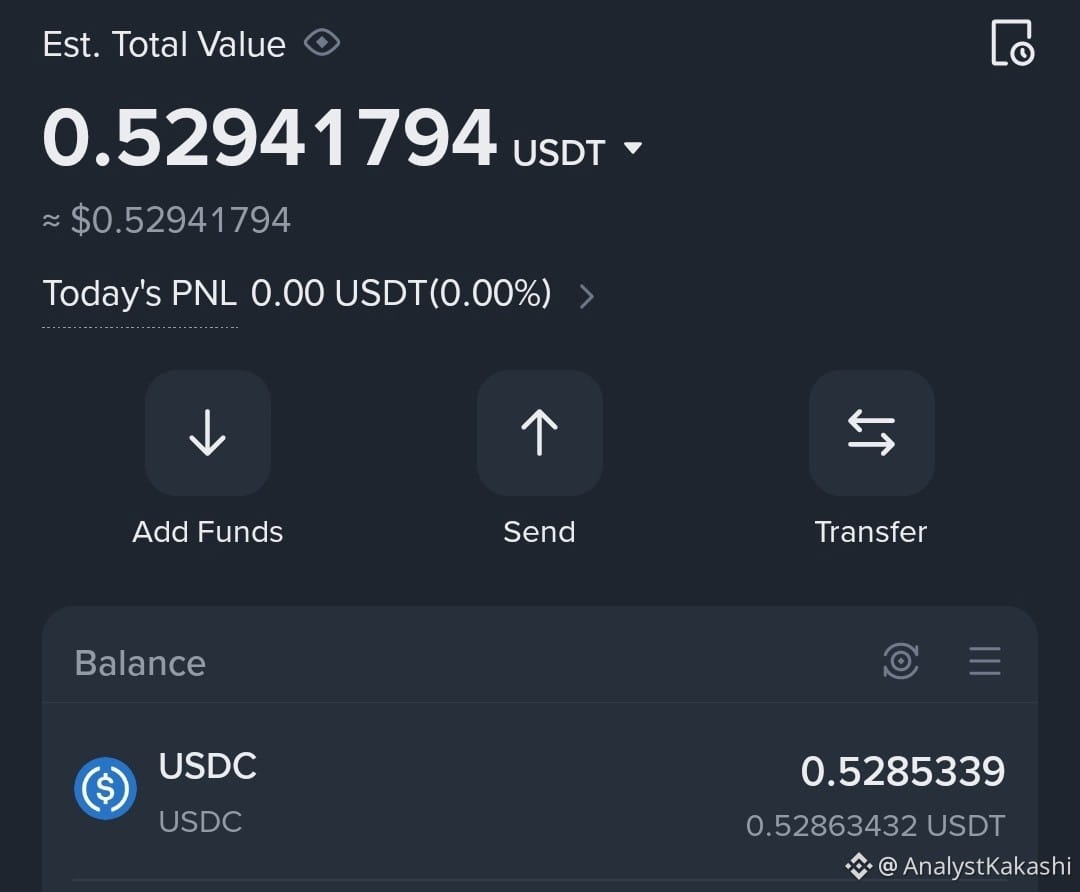Toggle the Est. Total Value eye icon
Screen dimensions: 1080x892
[x=322, y=43]
